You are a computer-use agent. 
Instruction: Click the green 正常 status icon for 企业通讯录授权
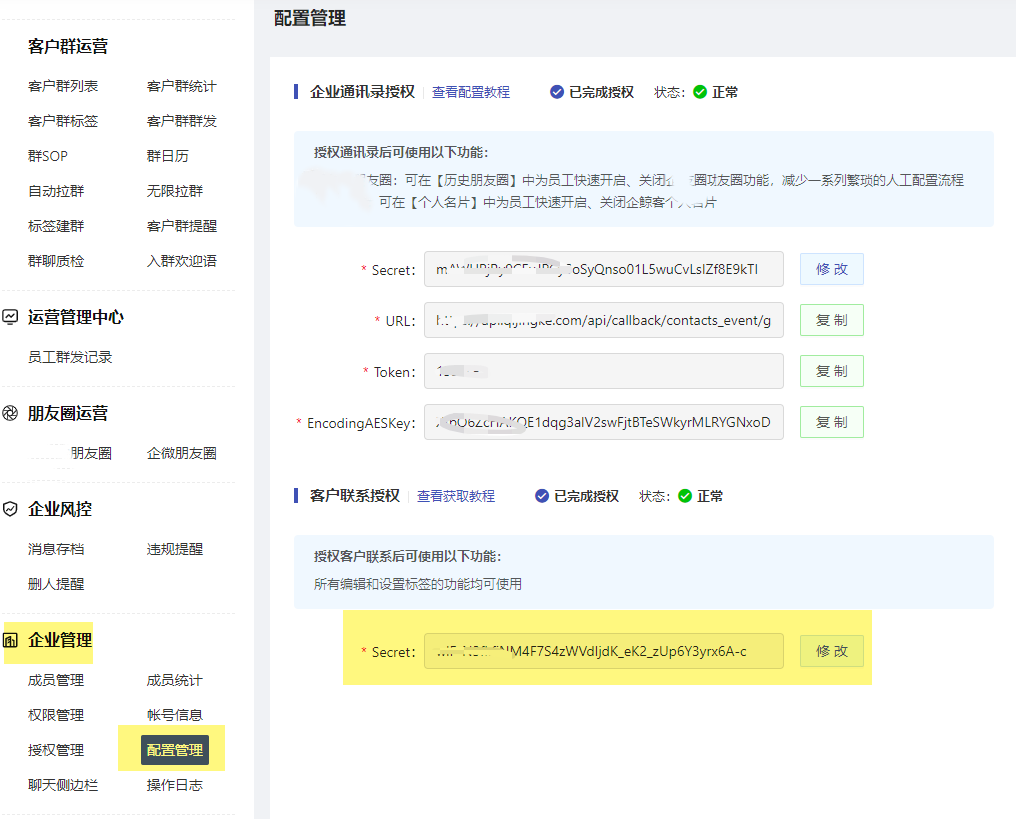(700, 92)
